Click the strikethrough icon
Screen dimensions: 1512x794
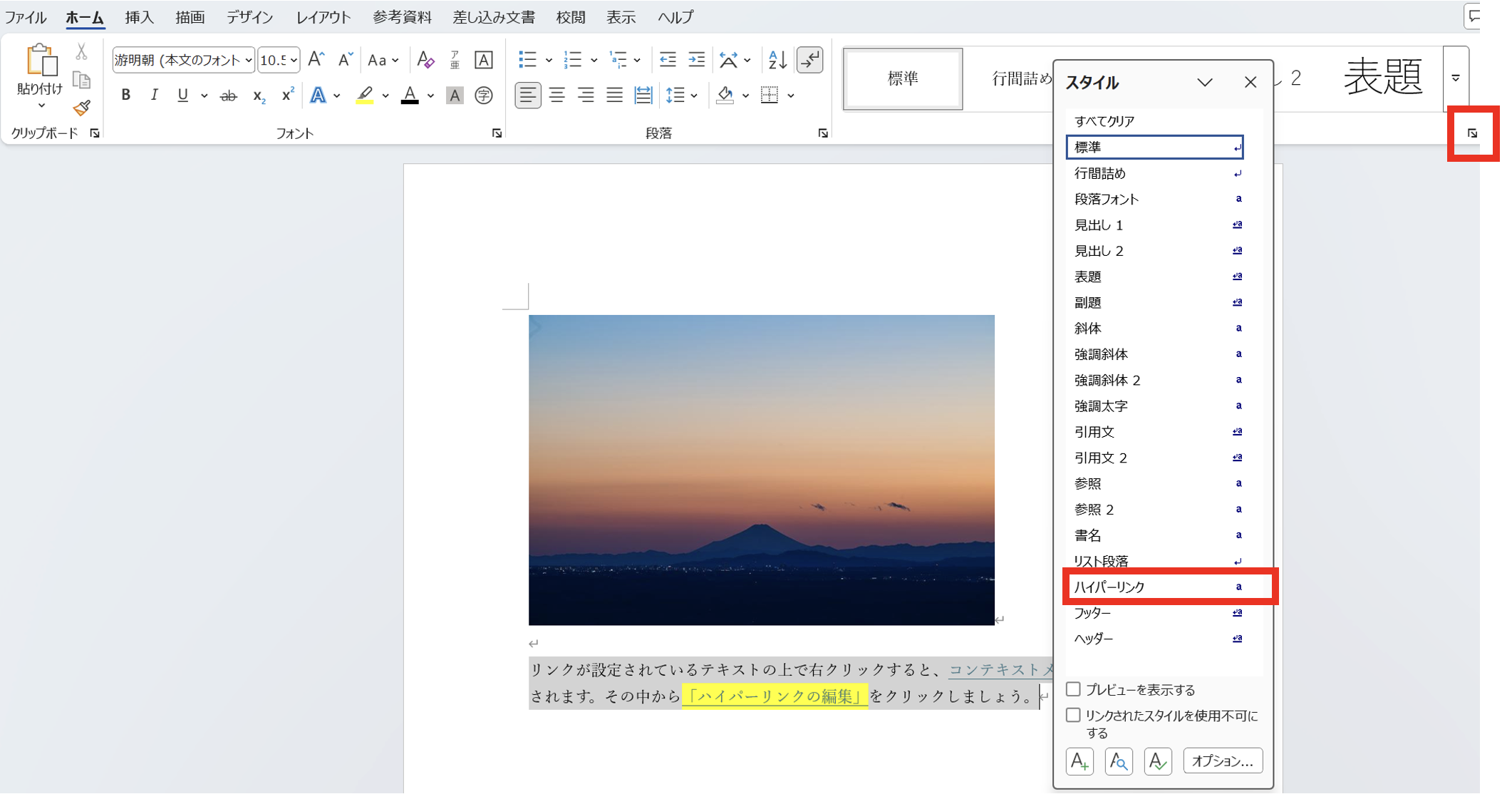(x=228, y=96)
